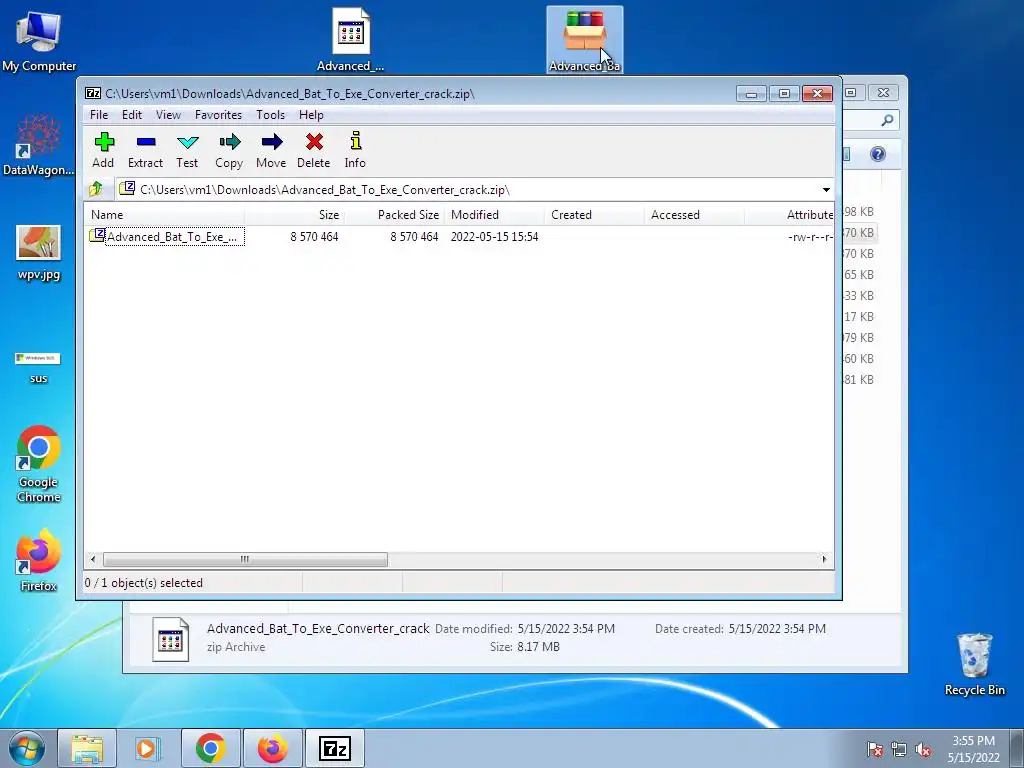Image resolution: width=1024 pixels, height=768 pixels.
Task: Click the Explorer window help icon
Action: pos(878,154)
